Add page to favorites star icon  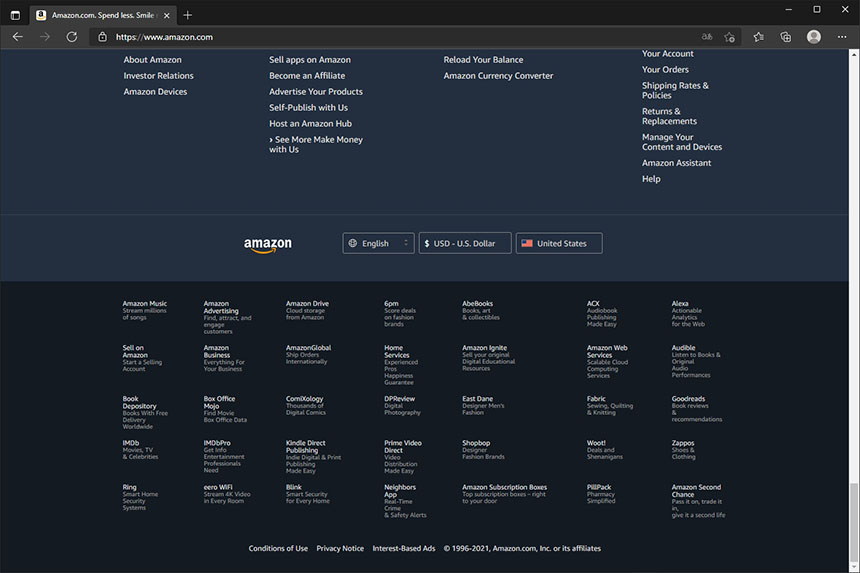[729, 37]
